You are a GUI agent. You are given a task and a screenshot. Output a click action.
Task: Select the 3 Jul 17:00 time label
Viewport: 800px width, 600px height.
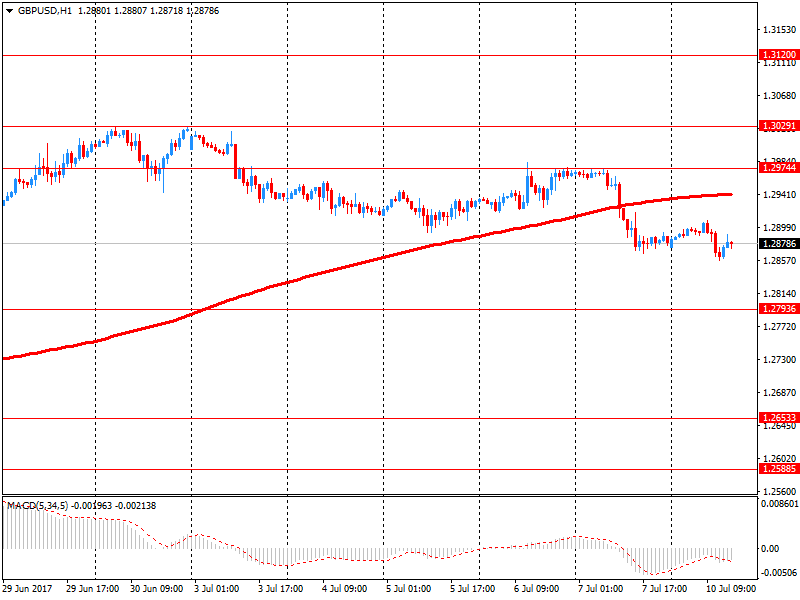point(281,588)
